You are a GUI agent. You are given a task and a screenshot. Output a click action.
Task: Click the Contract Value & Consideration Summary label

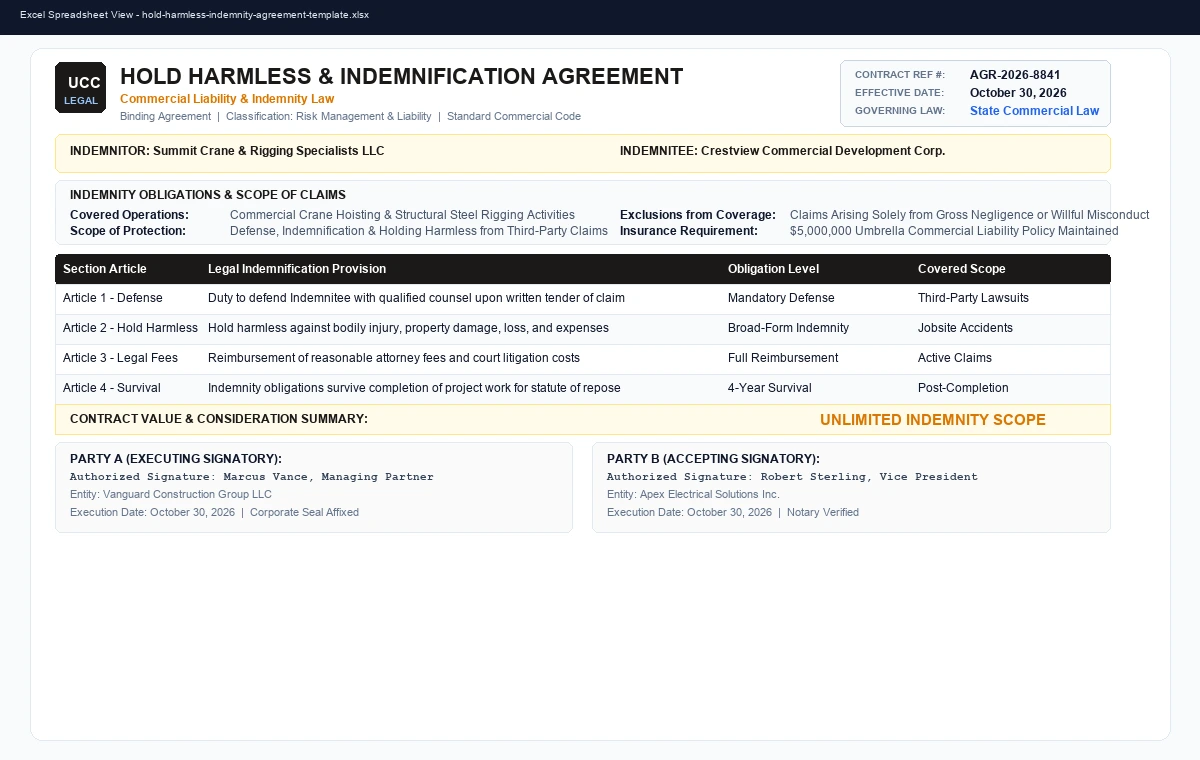coord(219,419)
